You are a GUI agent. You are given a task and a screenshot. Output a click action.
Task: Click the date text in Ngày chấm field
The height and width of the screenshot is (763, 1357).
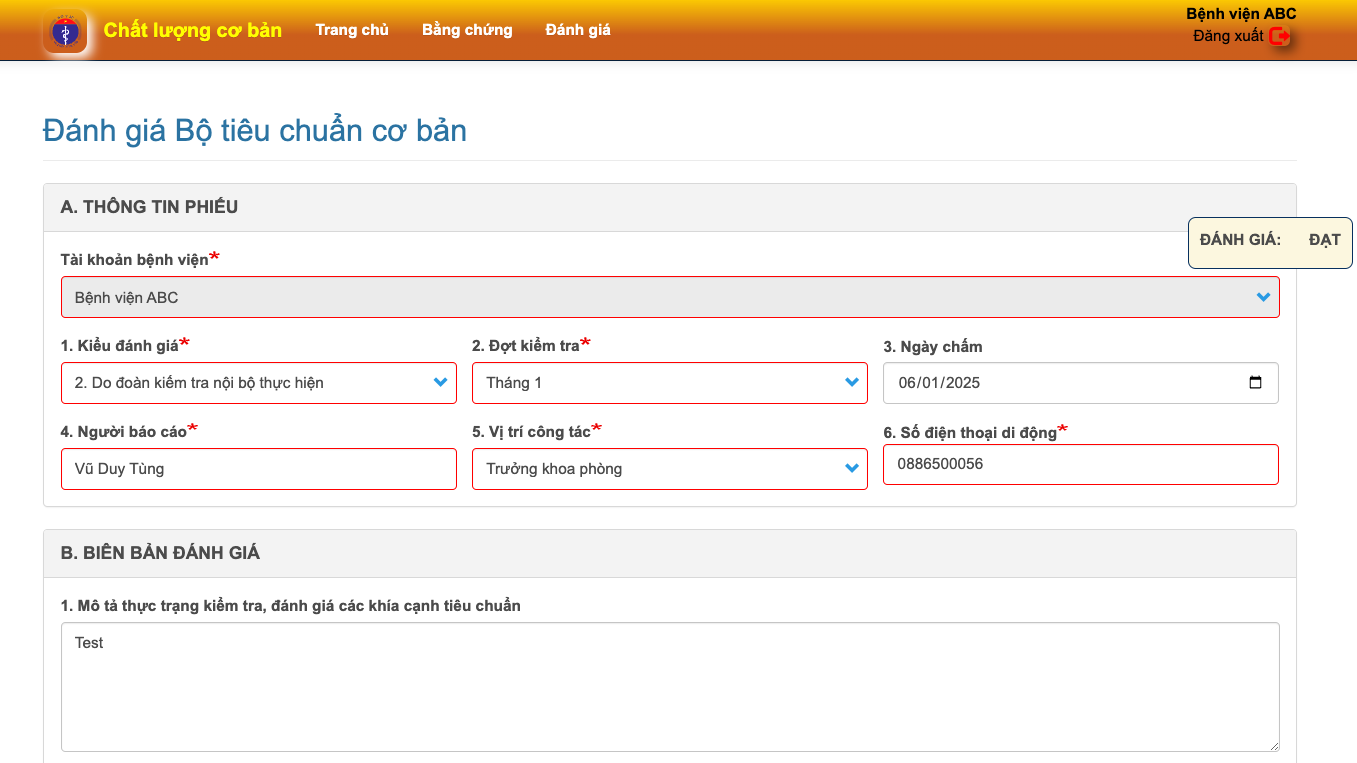tap(941, 383)
